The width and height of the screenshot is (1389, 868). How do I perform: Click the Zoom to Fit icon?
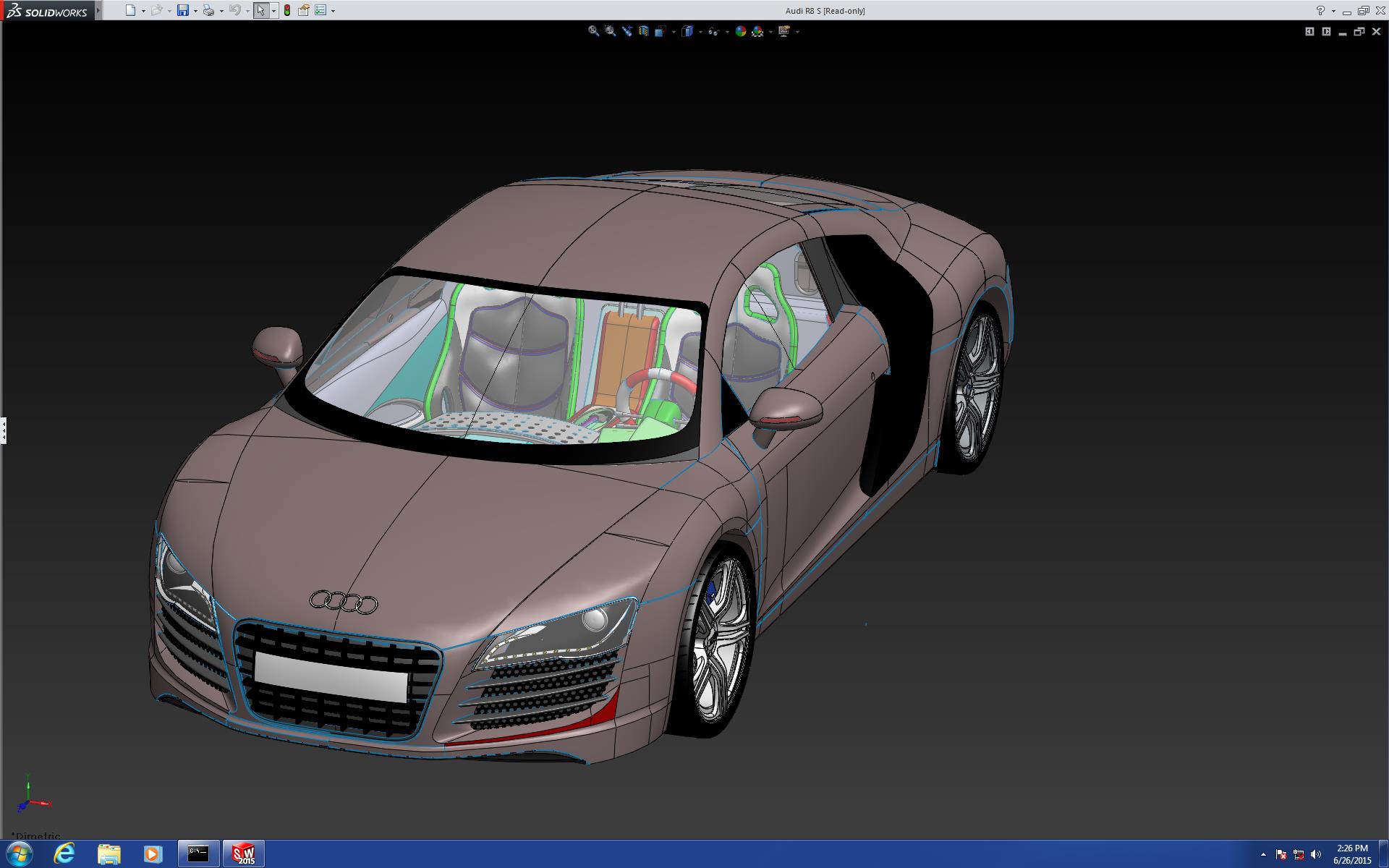(x=593, y=31)
